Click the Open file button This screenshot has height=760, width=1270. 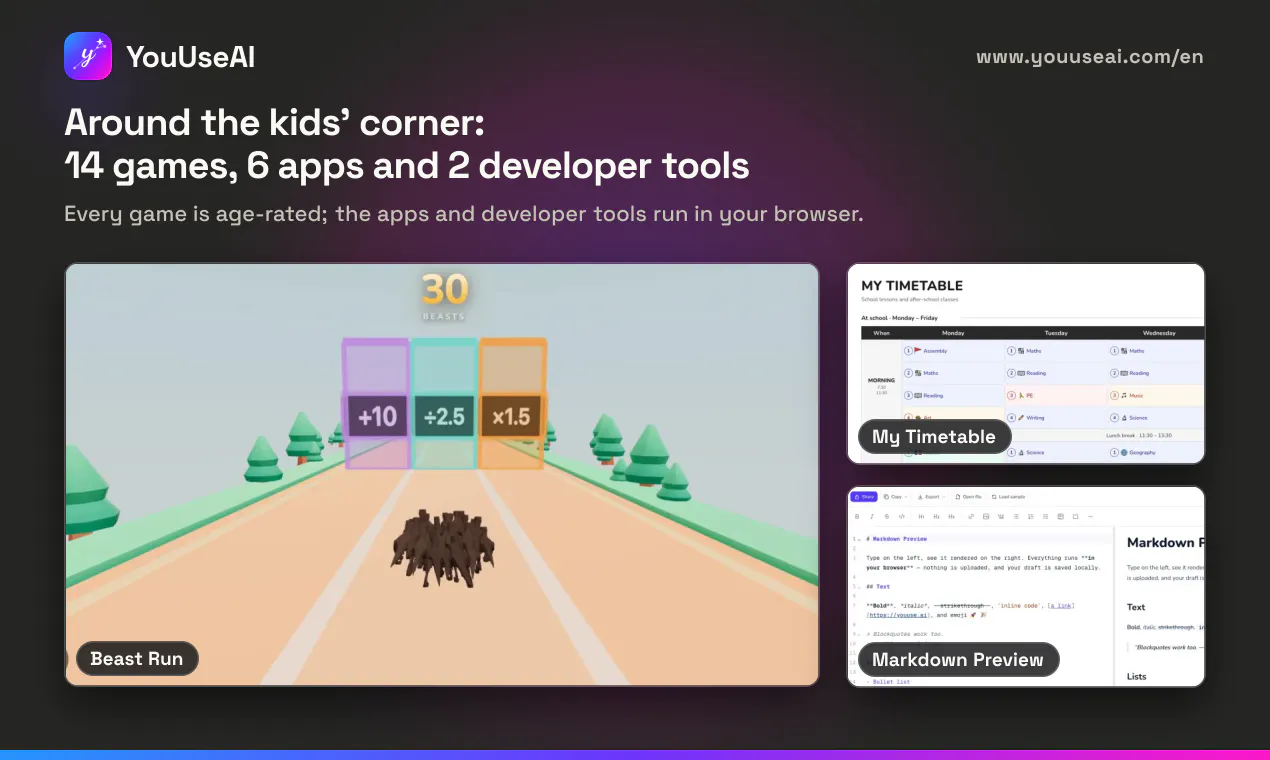pyautogui.click(x=968, y=497)
